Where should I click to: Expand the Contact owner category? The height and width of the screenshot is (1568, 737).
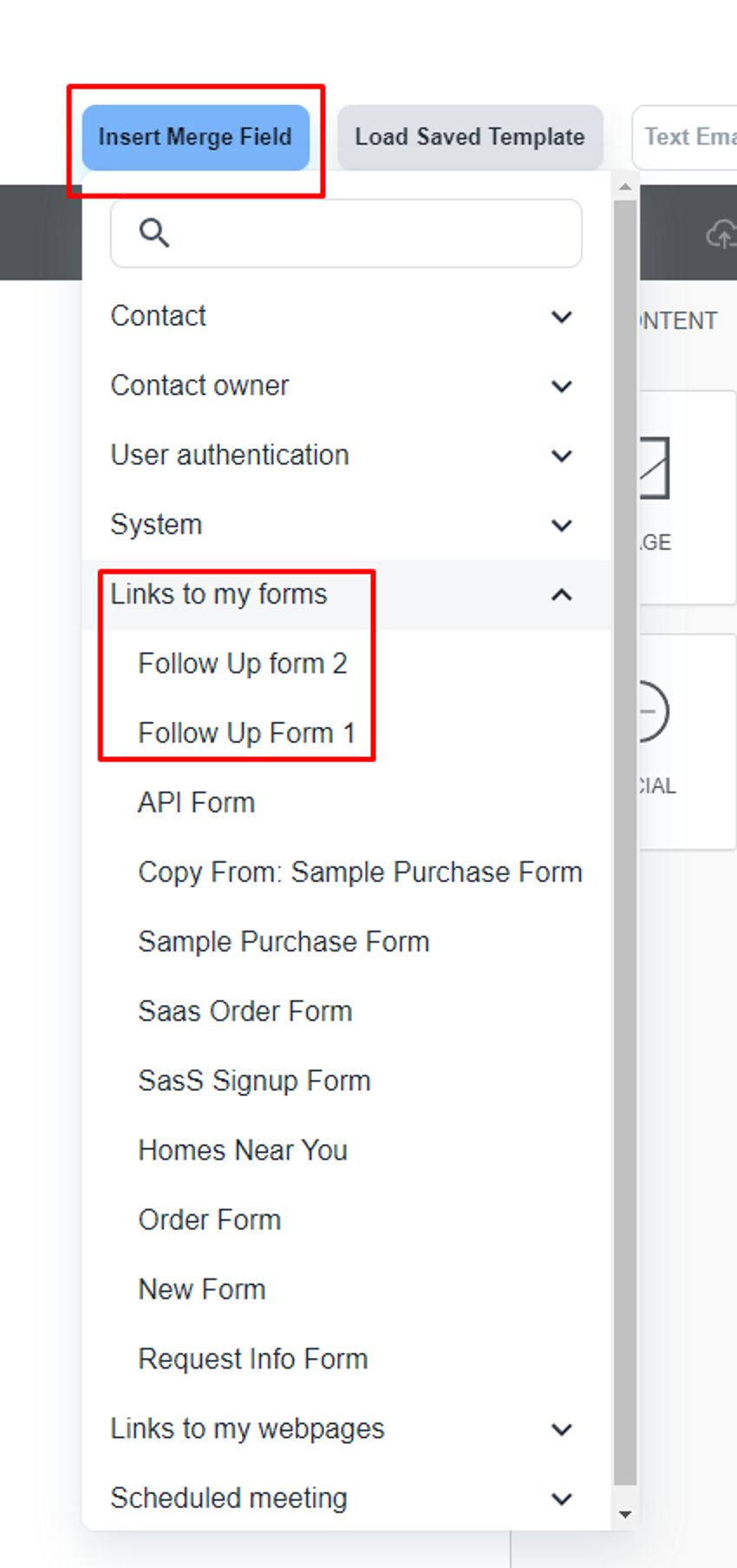pos(345,386)
